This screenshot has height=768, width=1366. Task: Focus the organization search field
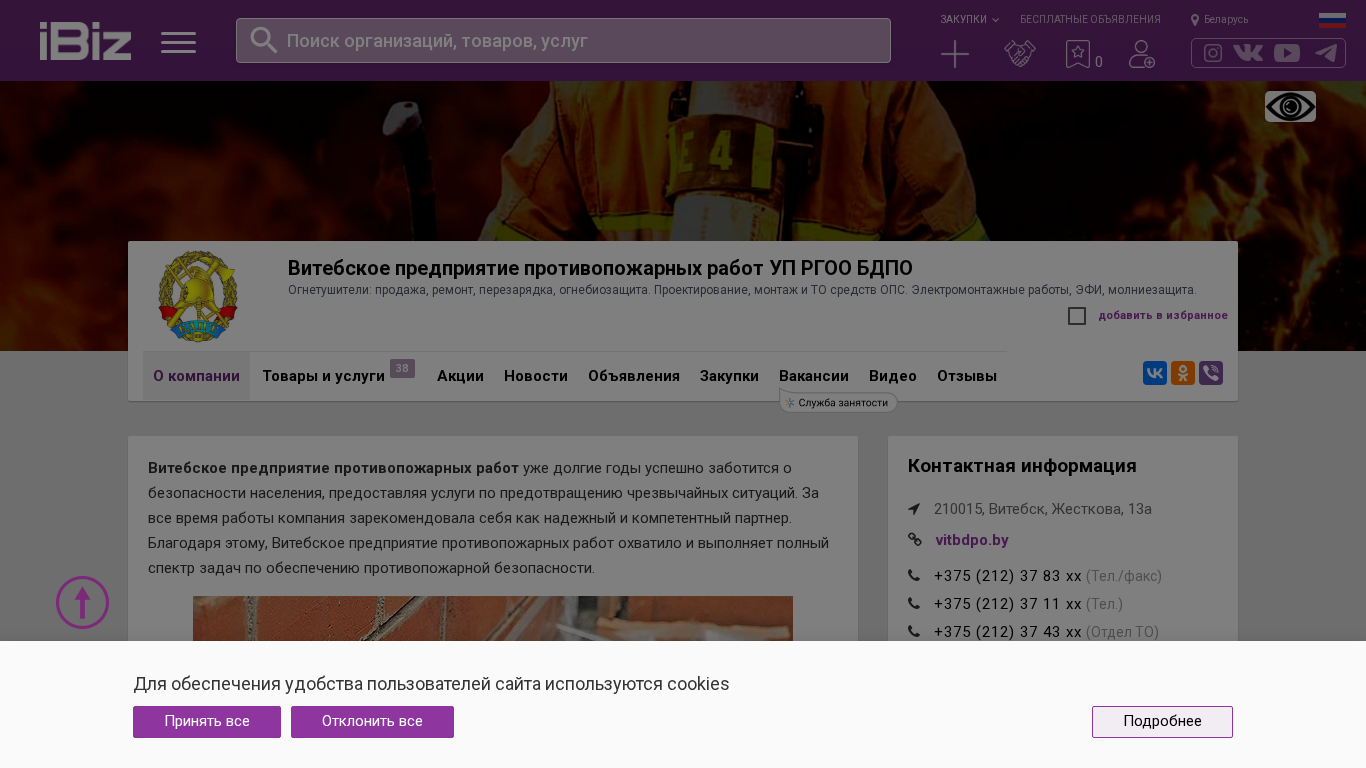pos(563,40)
